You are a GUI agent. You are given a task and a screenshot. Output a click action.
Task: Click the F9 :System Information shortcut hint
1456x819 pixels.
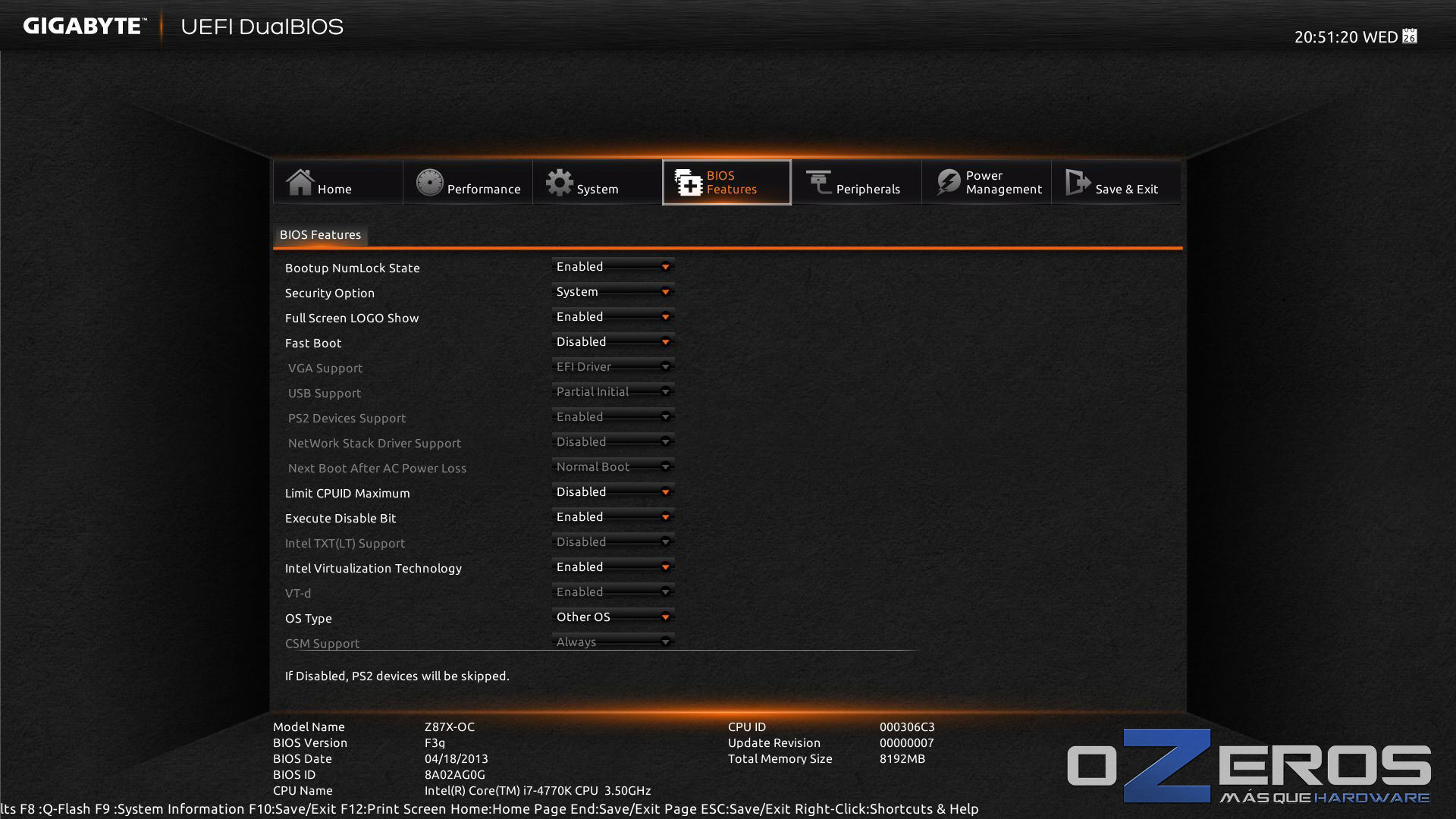pos(170,808)
